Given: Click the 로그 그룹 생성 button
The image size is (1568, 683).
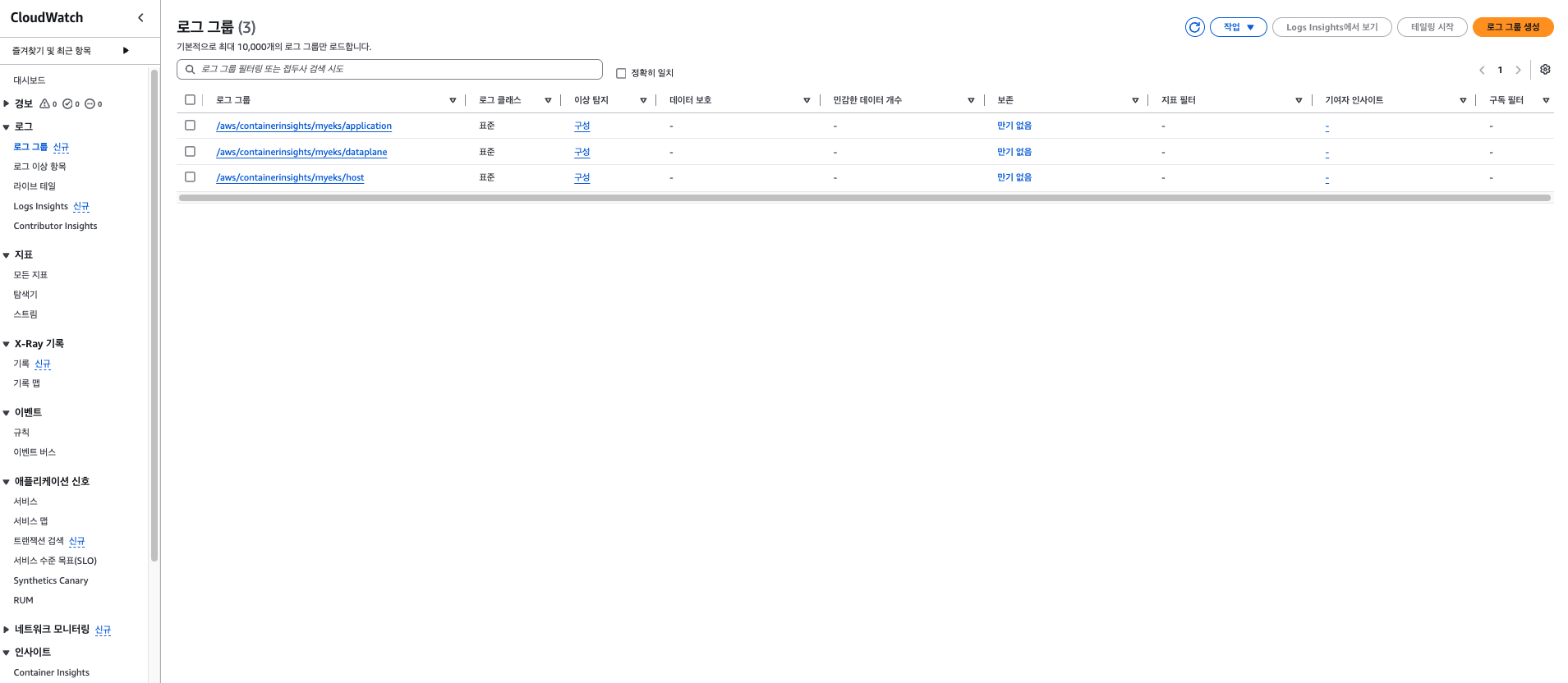Looking at the screenshot, I should [x=1513, y=27].
